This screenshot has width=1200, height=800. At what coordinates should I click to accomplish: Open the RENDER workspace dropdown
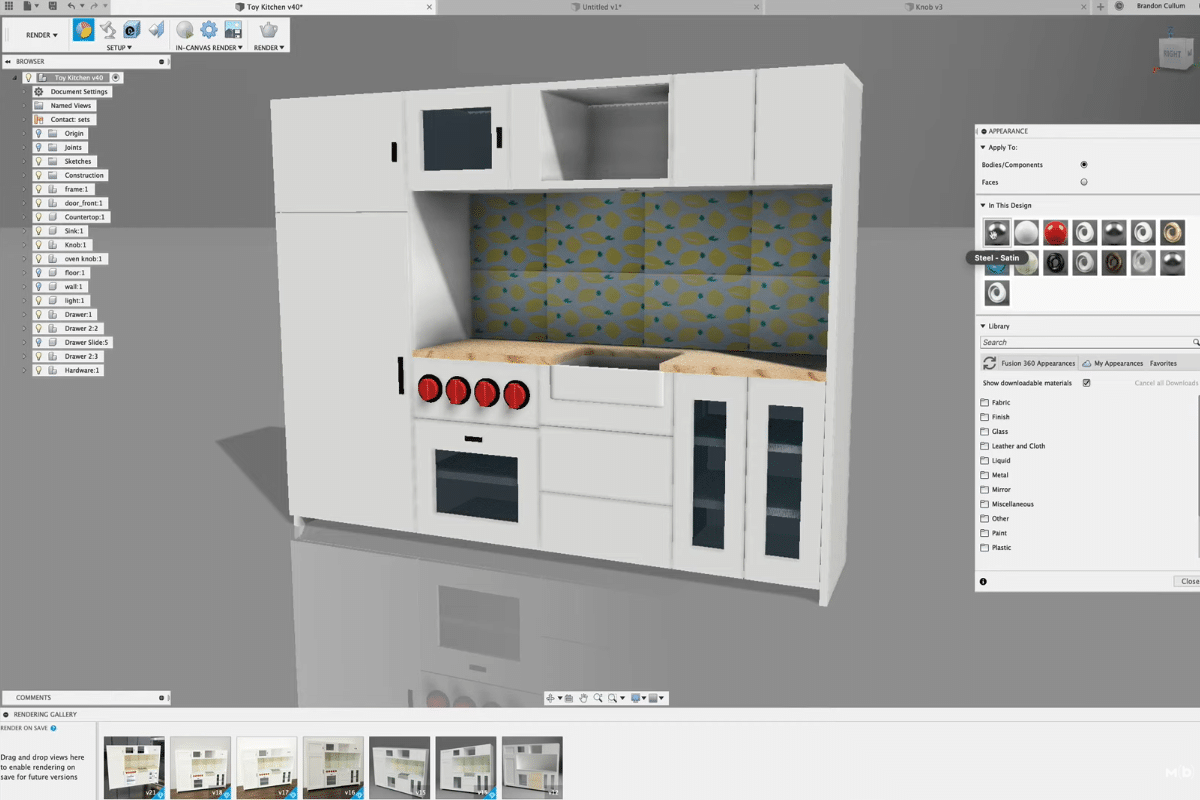point(42,35)
